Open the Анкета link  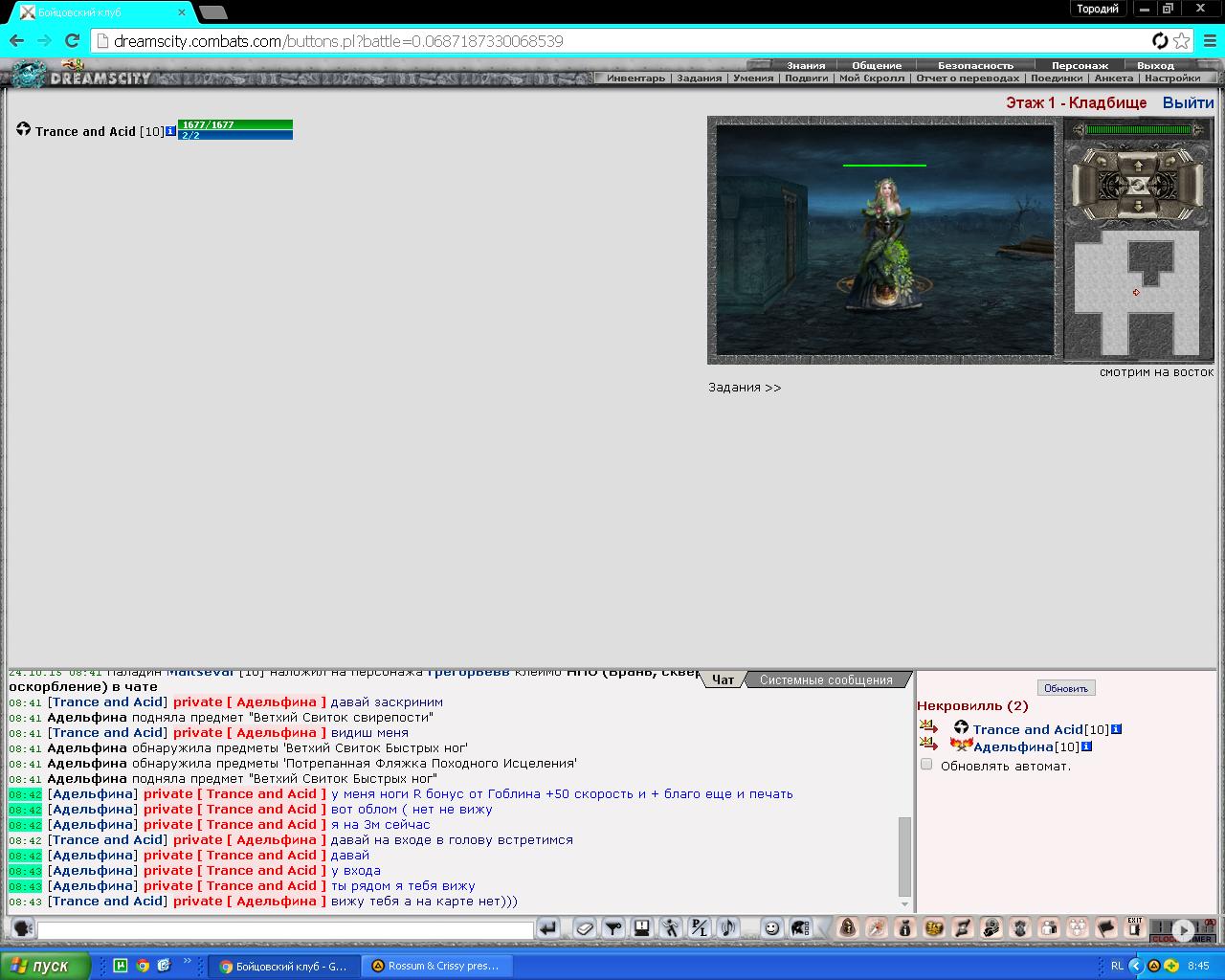pos(1113,78)
